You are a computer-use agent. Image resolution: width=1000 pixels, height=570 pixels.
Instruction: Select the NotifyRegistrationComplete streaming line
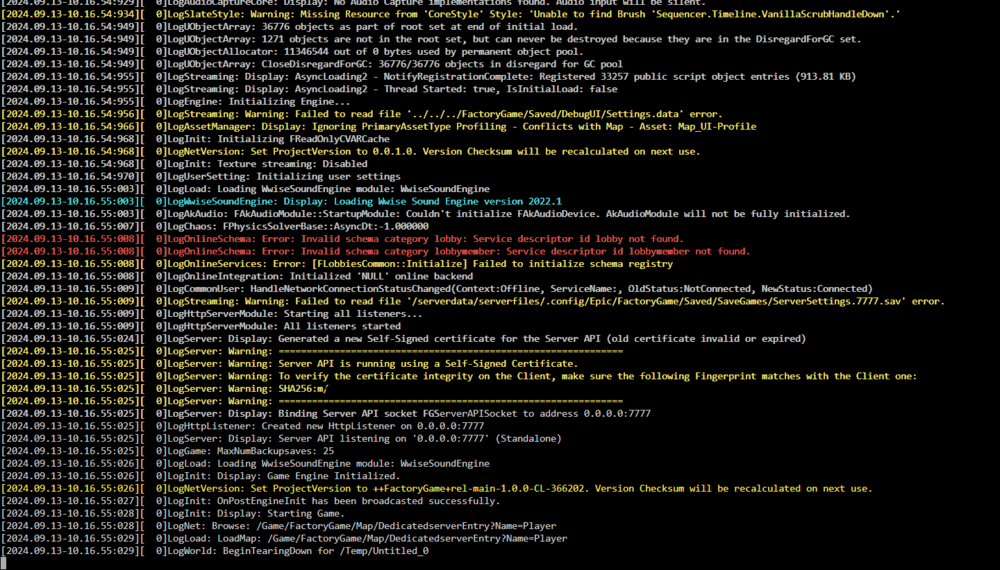point(429,77)
